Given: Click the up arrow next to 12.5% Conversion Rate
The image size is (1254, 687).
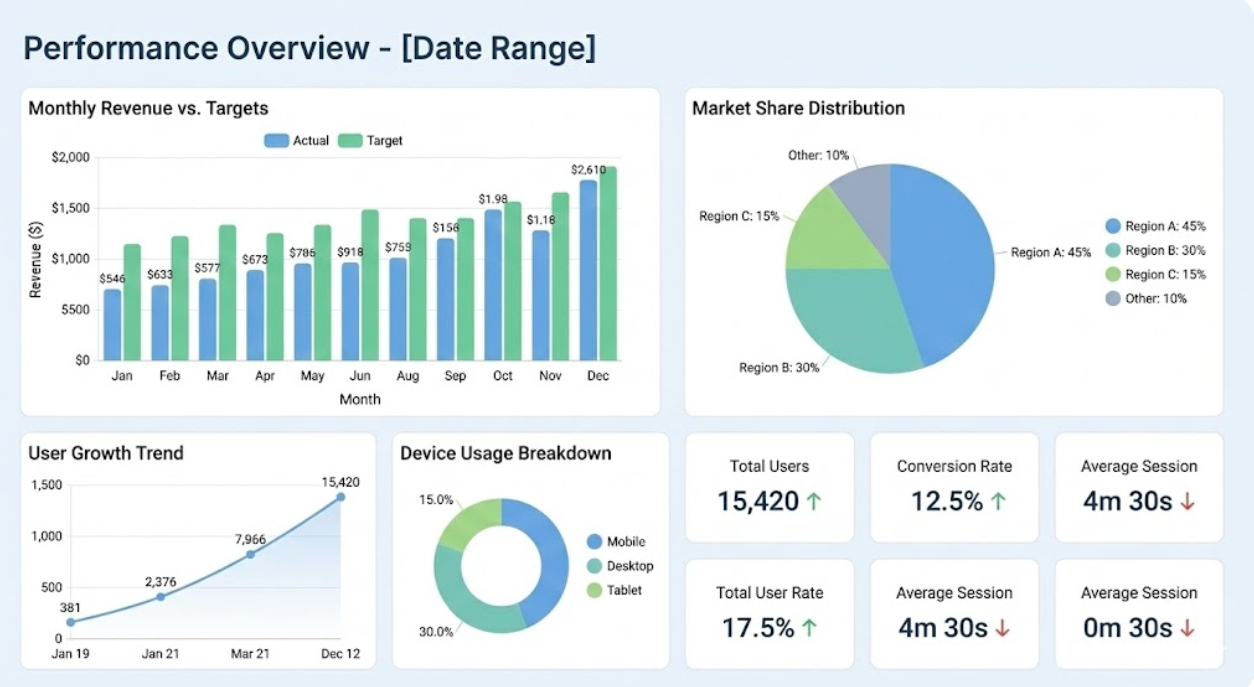Looking at the screenshot, I should point(998,501).
